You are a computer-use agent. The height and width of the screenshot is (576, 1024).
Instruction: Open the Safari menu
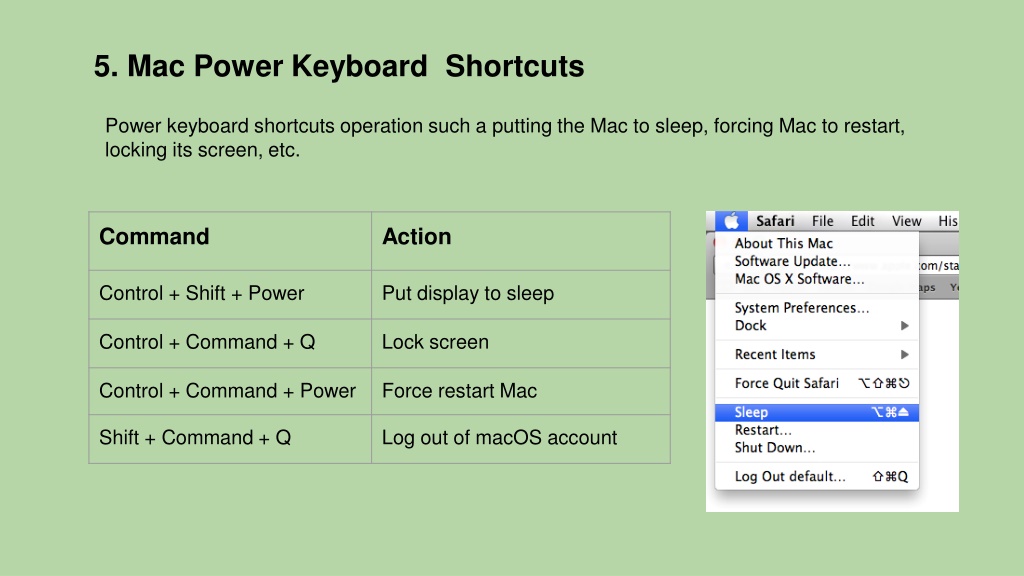(775, 221)
